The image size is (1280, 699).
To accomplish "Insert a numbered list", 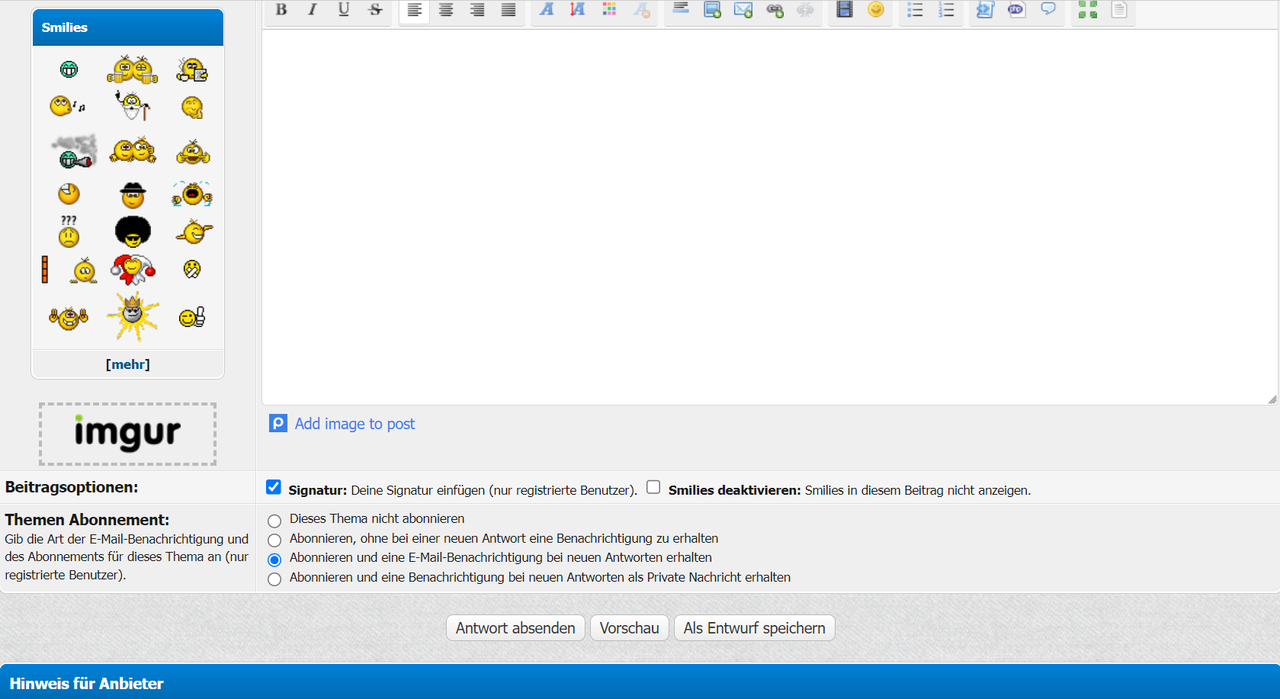I will click(946, 10).
